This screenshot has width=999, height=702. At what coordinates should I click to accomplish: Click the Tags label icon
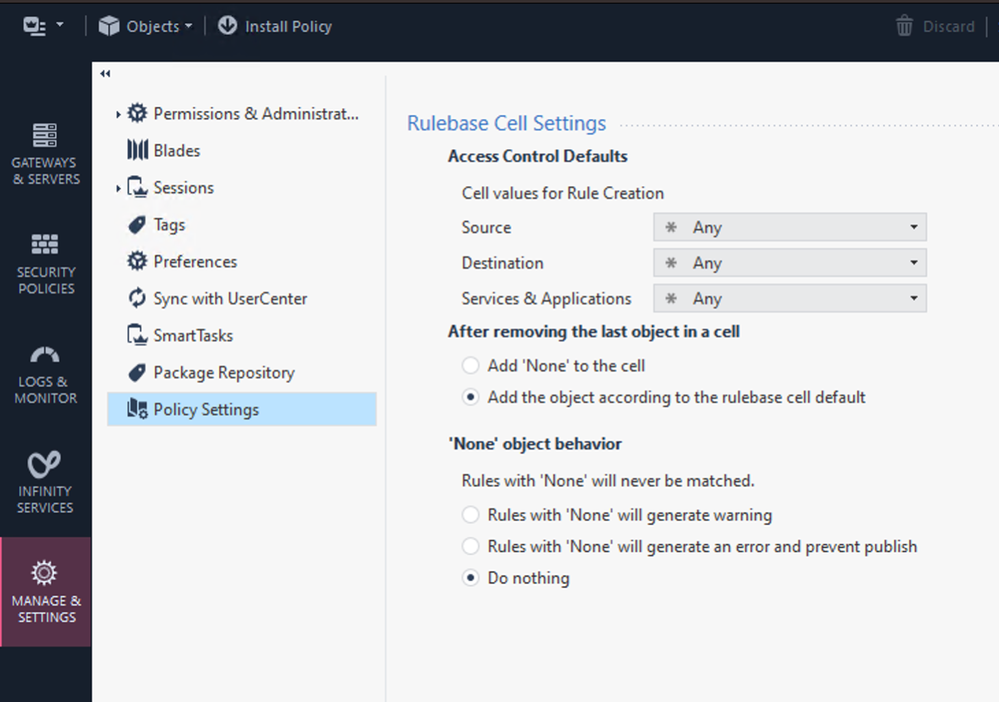coord(137,224)
